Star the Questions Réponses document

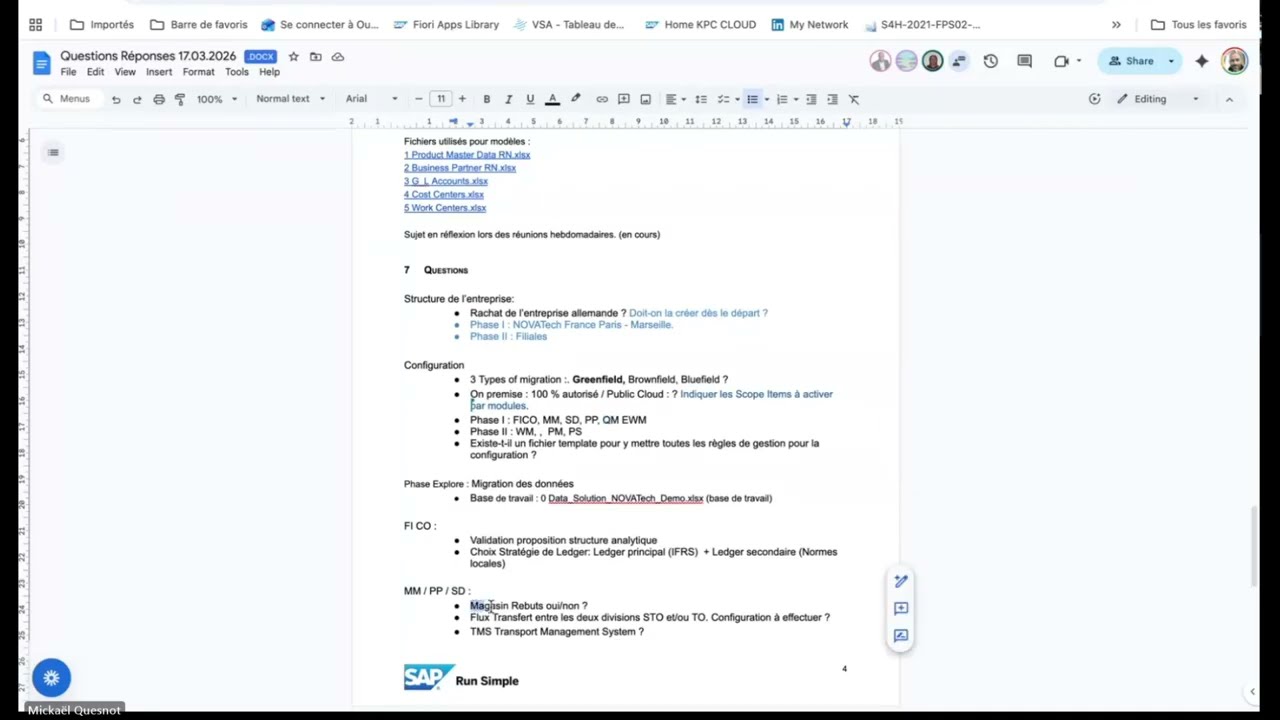click(293, 57)
